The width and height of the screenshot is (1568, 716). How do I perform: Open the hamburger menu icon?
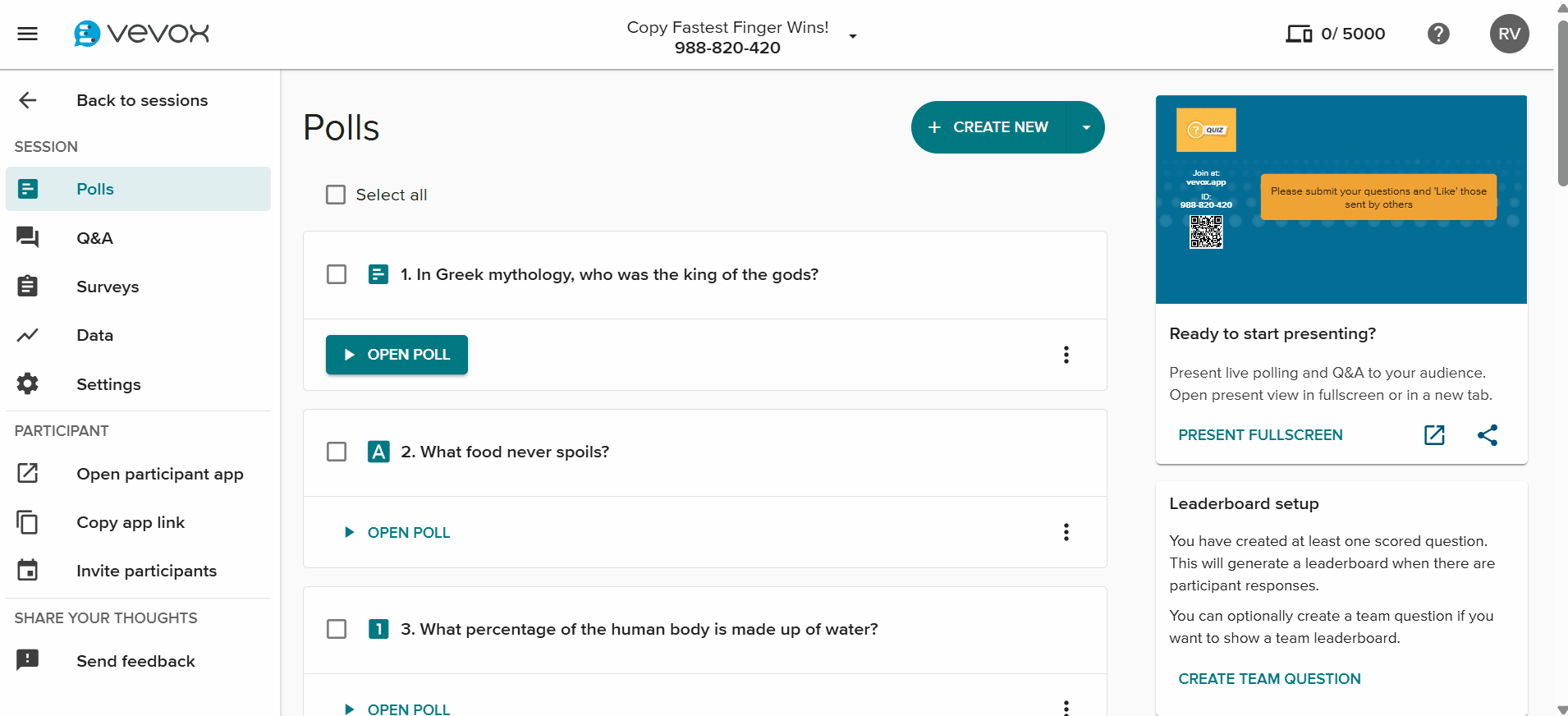[28, 34]
